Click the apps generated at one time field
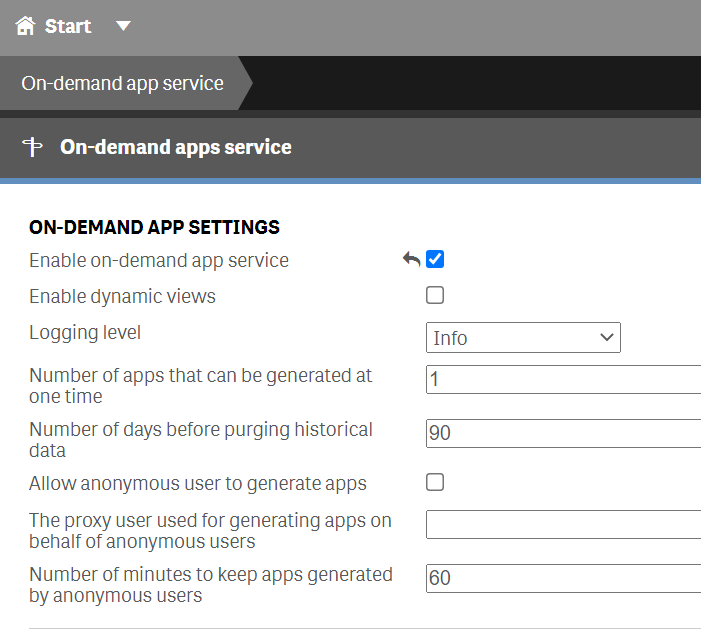Viewport: 701px width, 644px height. coord(563,379)
